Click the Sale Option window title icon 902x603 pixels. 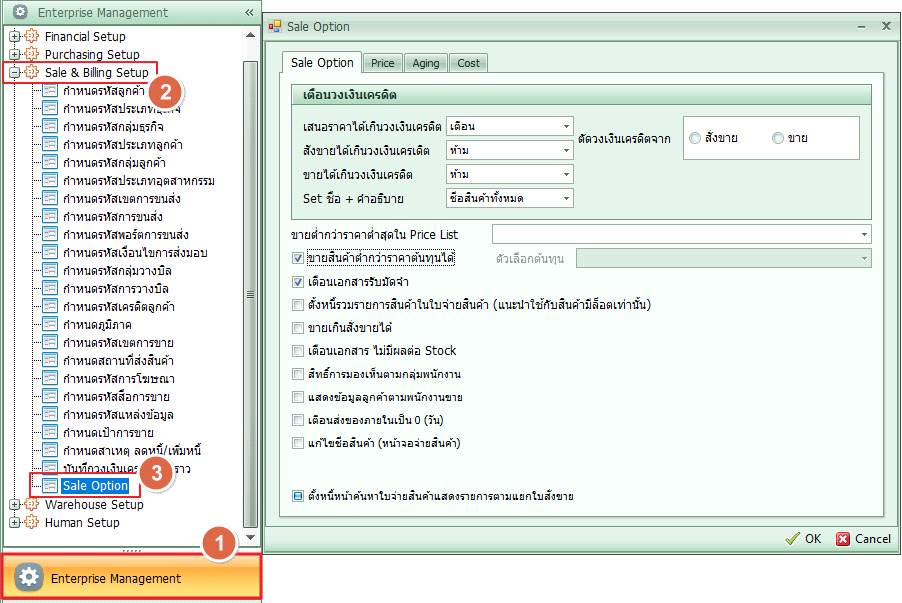[277, 27]
